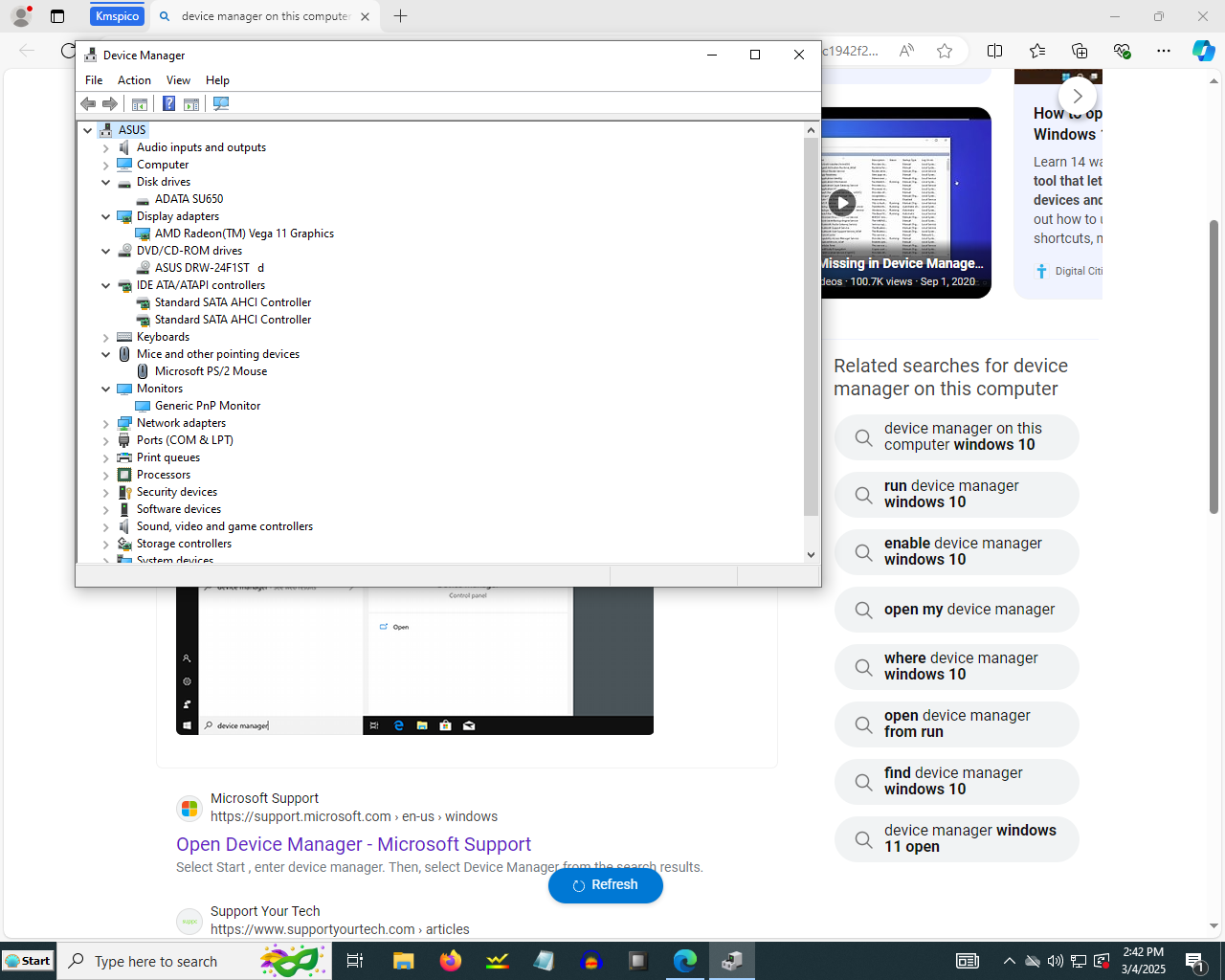The height and width of the screenshot is (980, 1225).
Task: Open the notification center icon
Action: coord(1194,961)
